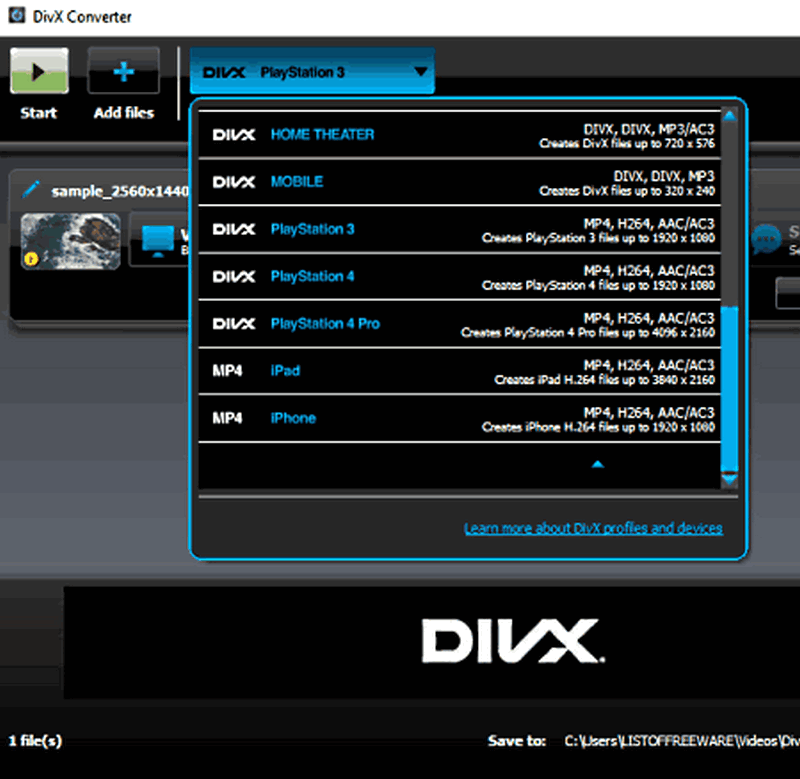Open the PlayStation 3 profile dropdown
Viewport: 800px width, 779px height.
312,72
